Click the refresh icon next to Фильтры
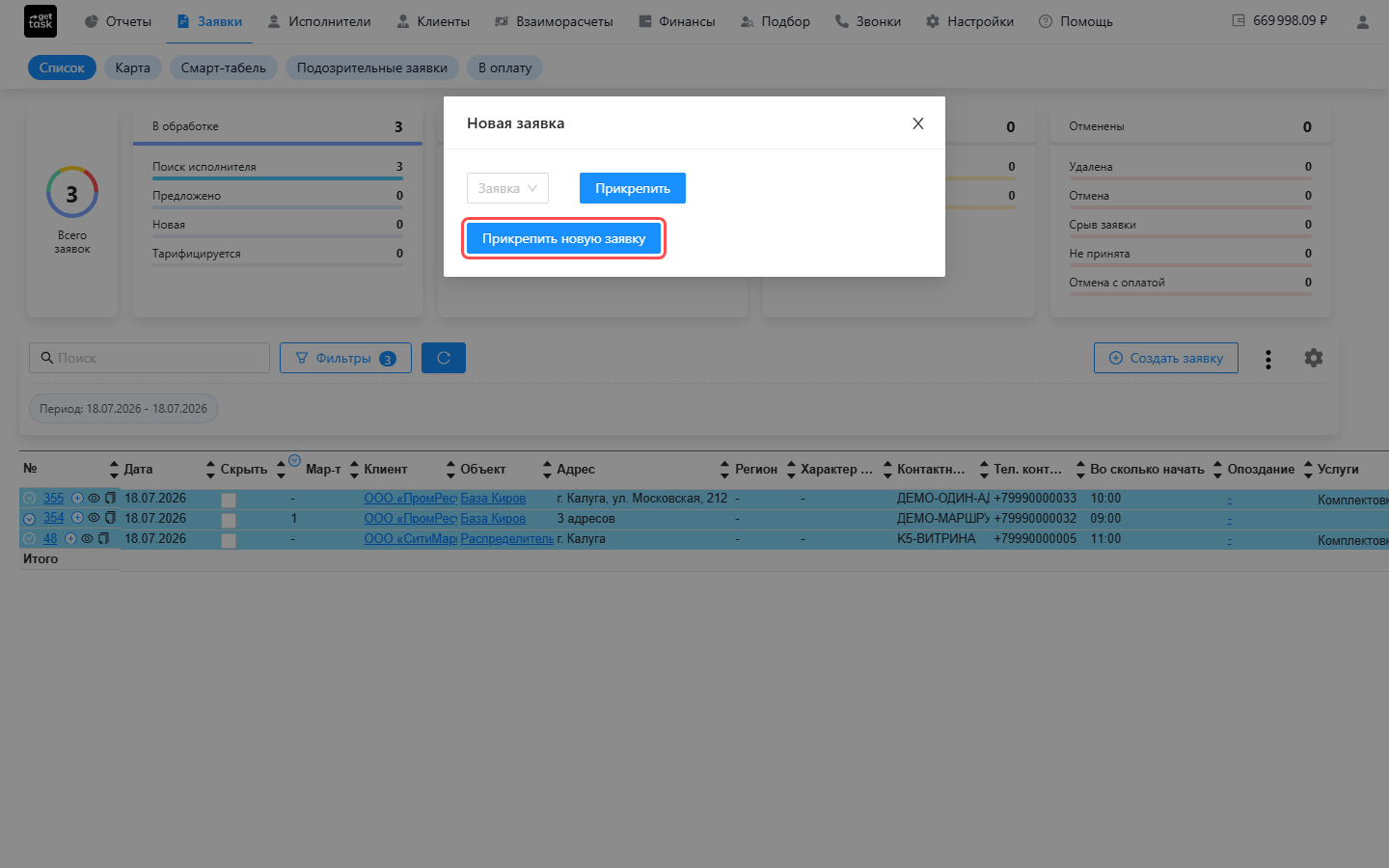This screenshot has width=1389, height=868. tap(444, 358)
